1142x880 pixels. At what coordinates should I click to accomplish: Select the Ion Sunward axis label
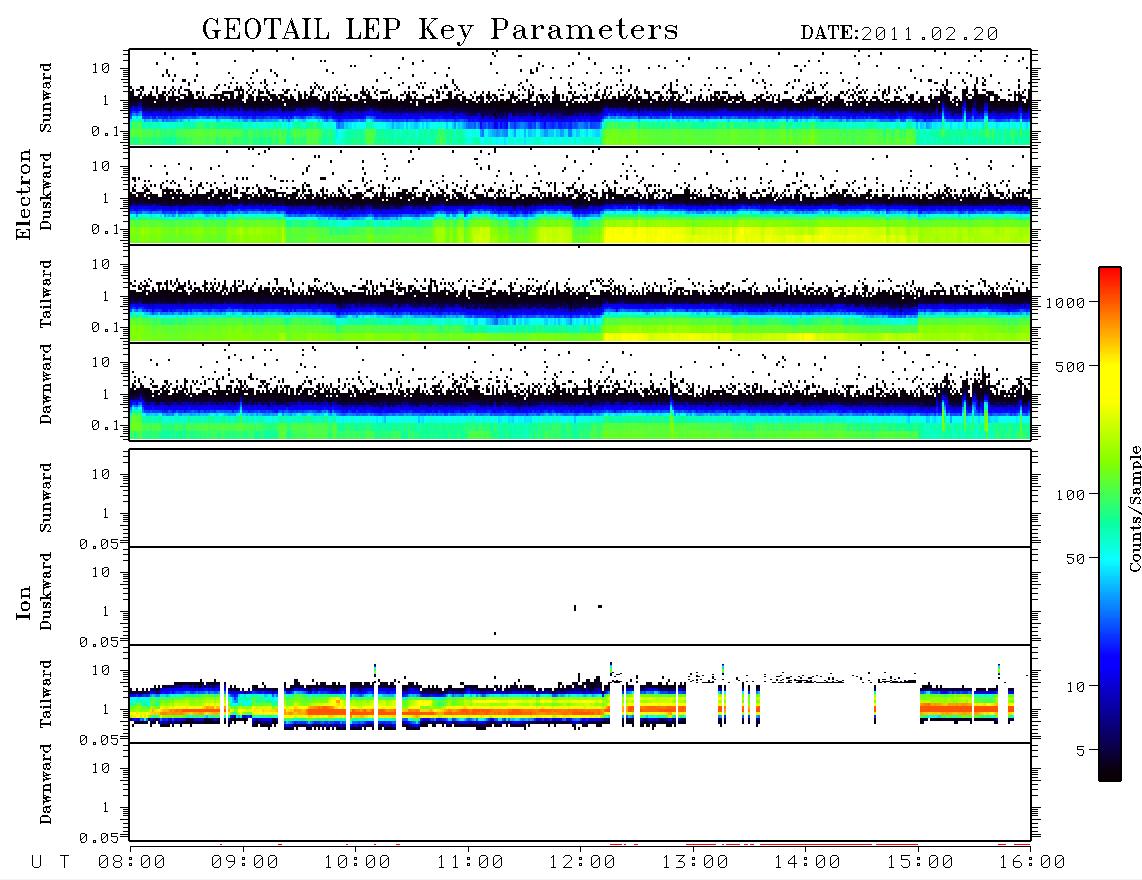click(46, 497)
